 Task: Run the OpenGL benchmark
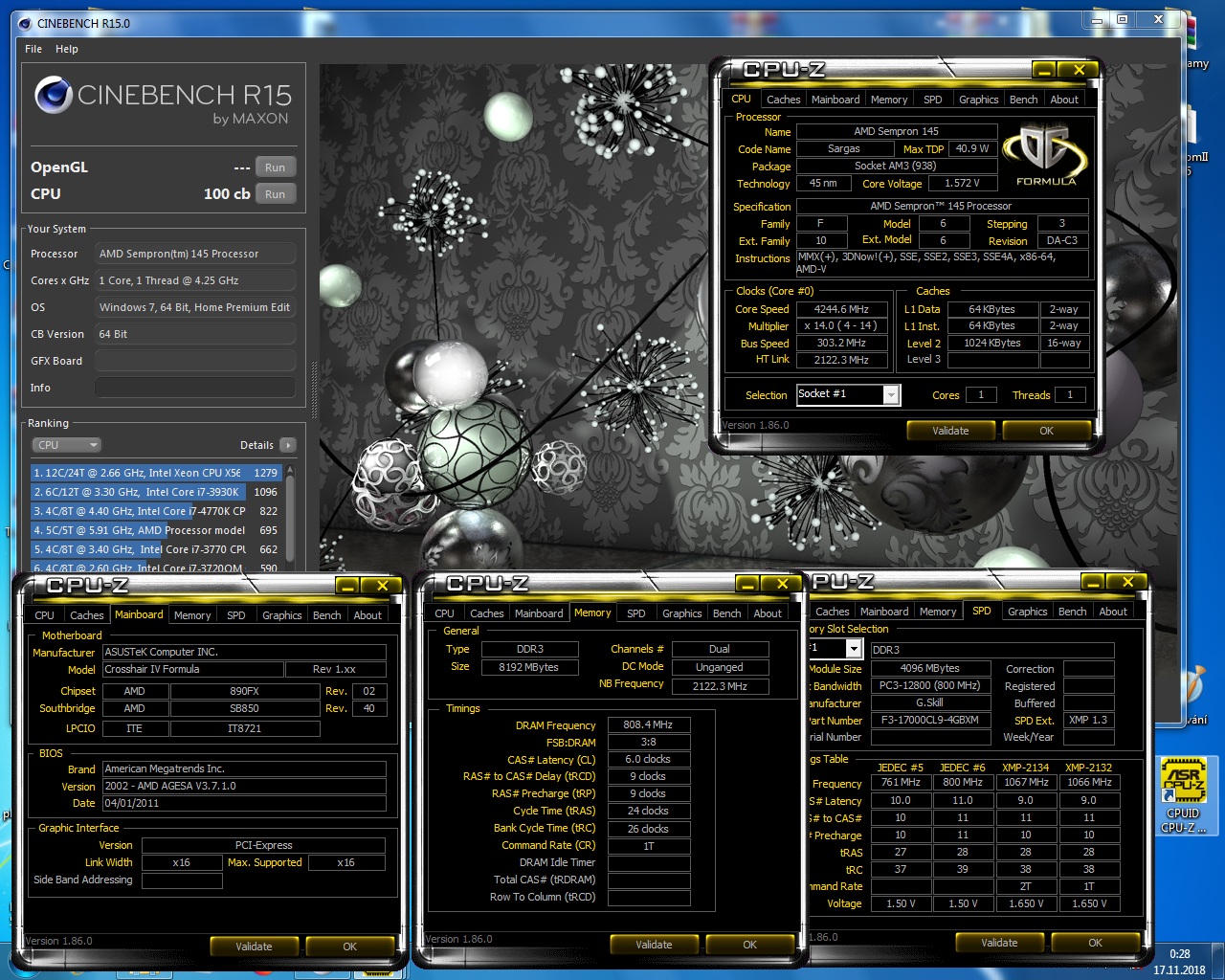click(x=275, y=167)
